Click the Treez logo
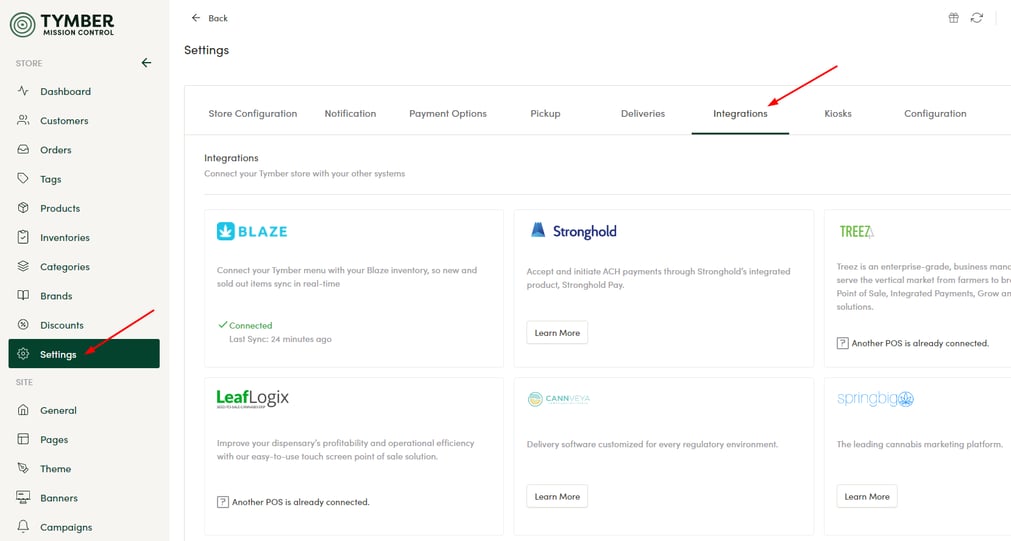Image resolution: width=1011 pixels, height=541 pixels. 856,231
